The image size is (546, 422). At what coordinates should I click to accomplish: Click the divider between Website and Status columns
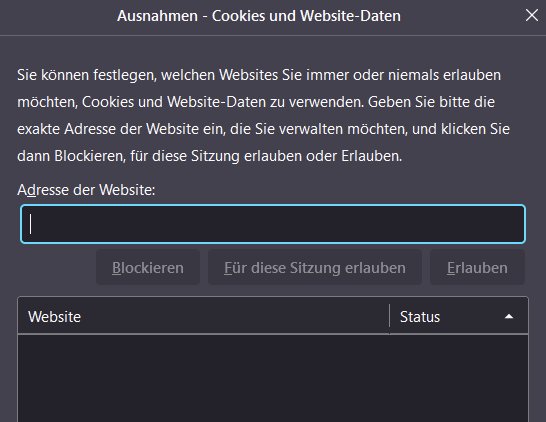pos(389,316)
